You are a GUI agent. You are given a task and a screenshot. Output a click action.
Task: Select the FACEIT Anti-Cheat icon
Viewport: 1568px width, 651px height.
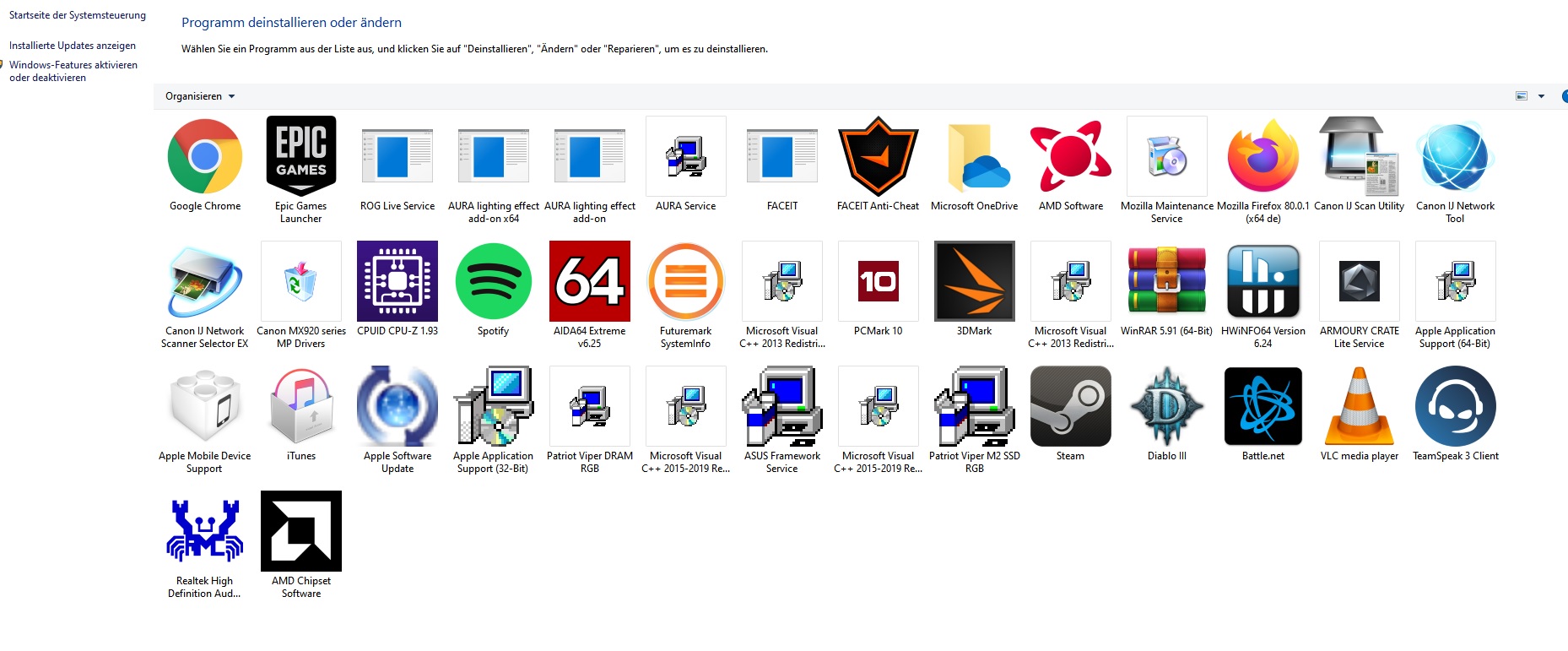click(879, 156)
